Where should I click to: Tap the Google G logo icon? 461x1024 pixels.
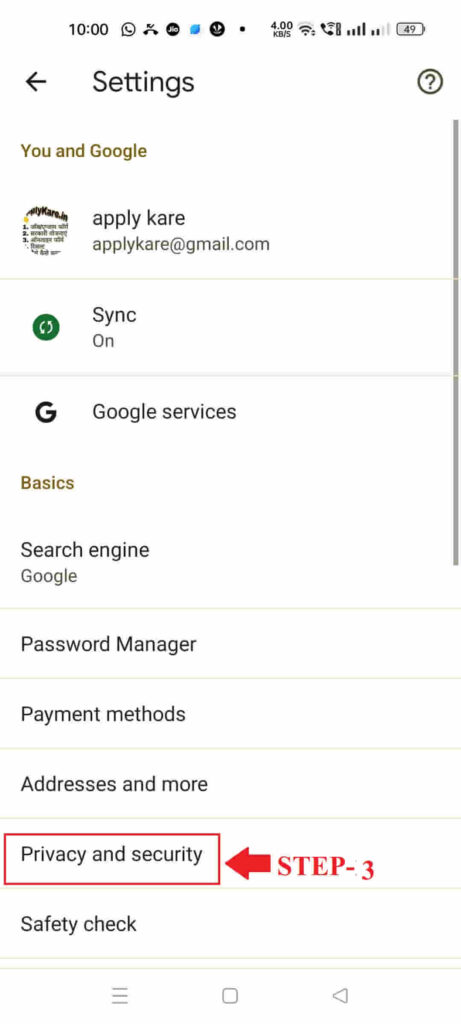click(46, 412)
